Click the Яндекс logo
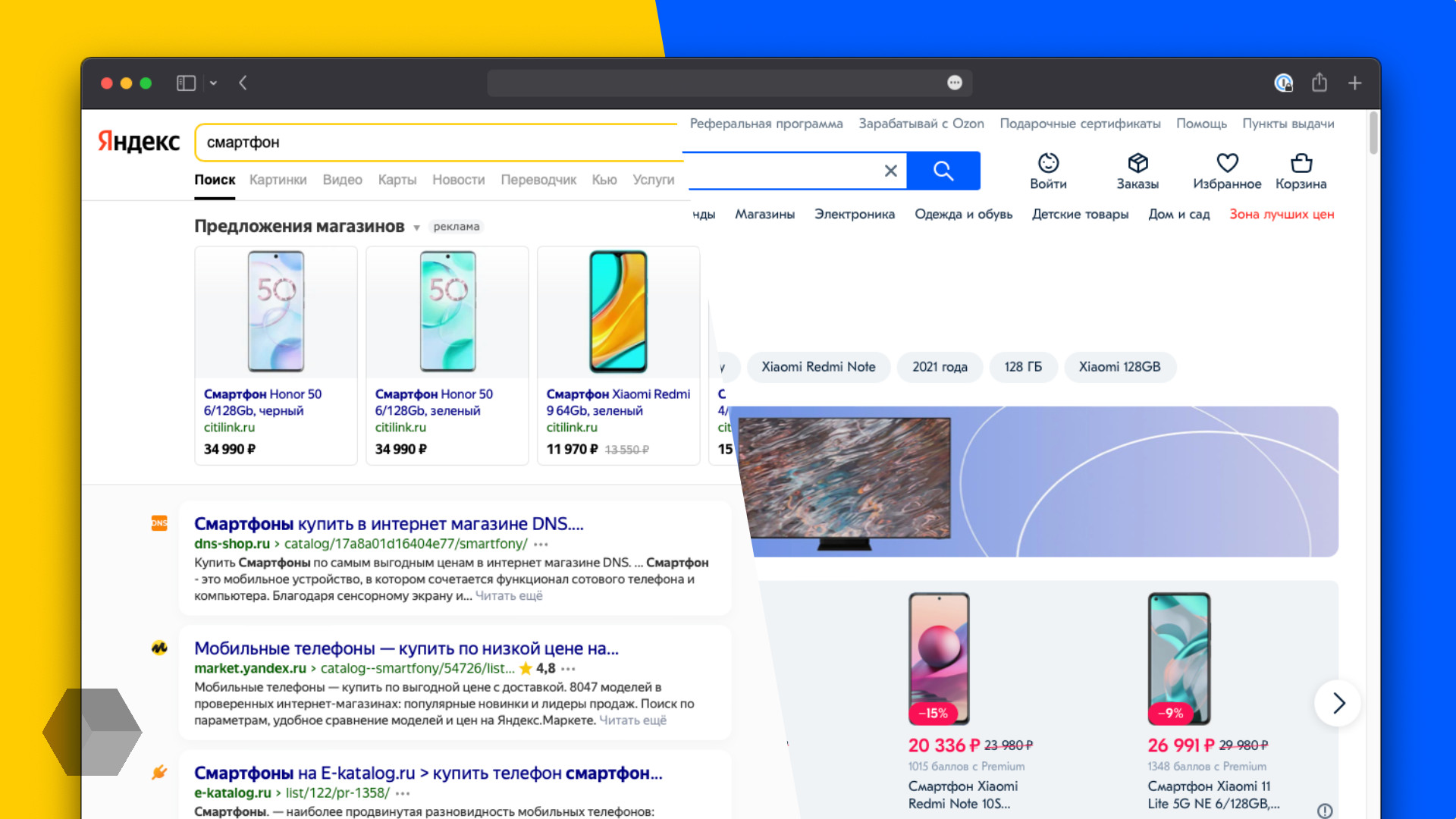The image size is (1456, 819). pos(139,142)
